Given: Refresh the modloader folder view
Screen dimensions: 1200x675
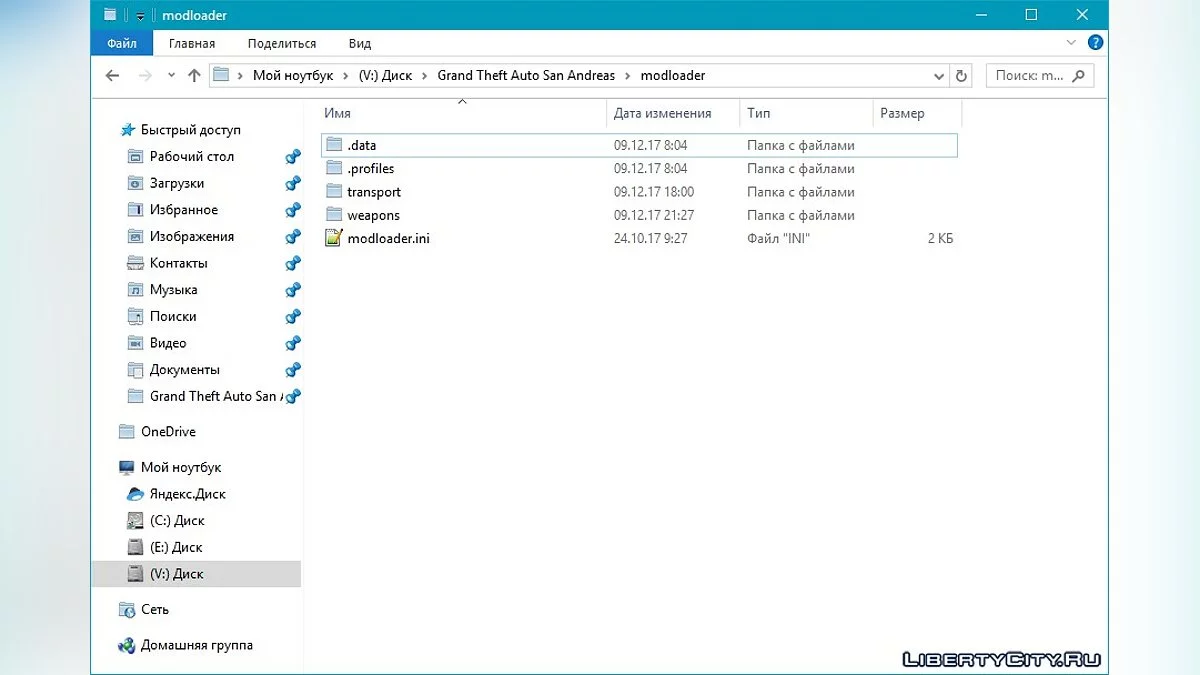Looking at the screenshot, I should pyautogui.click(x=961, y=76).
